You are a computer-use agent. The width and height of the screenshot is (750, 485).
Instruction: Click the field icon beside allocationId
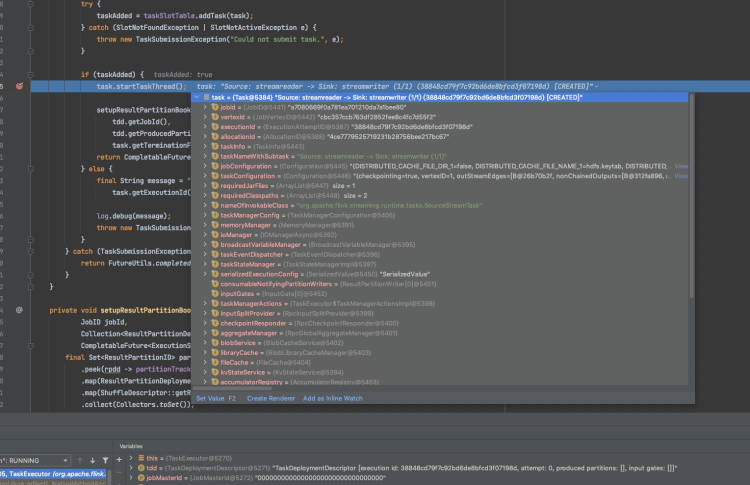215,136
